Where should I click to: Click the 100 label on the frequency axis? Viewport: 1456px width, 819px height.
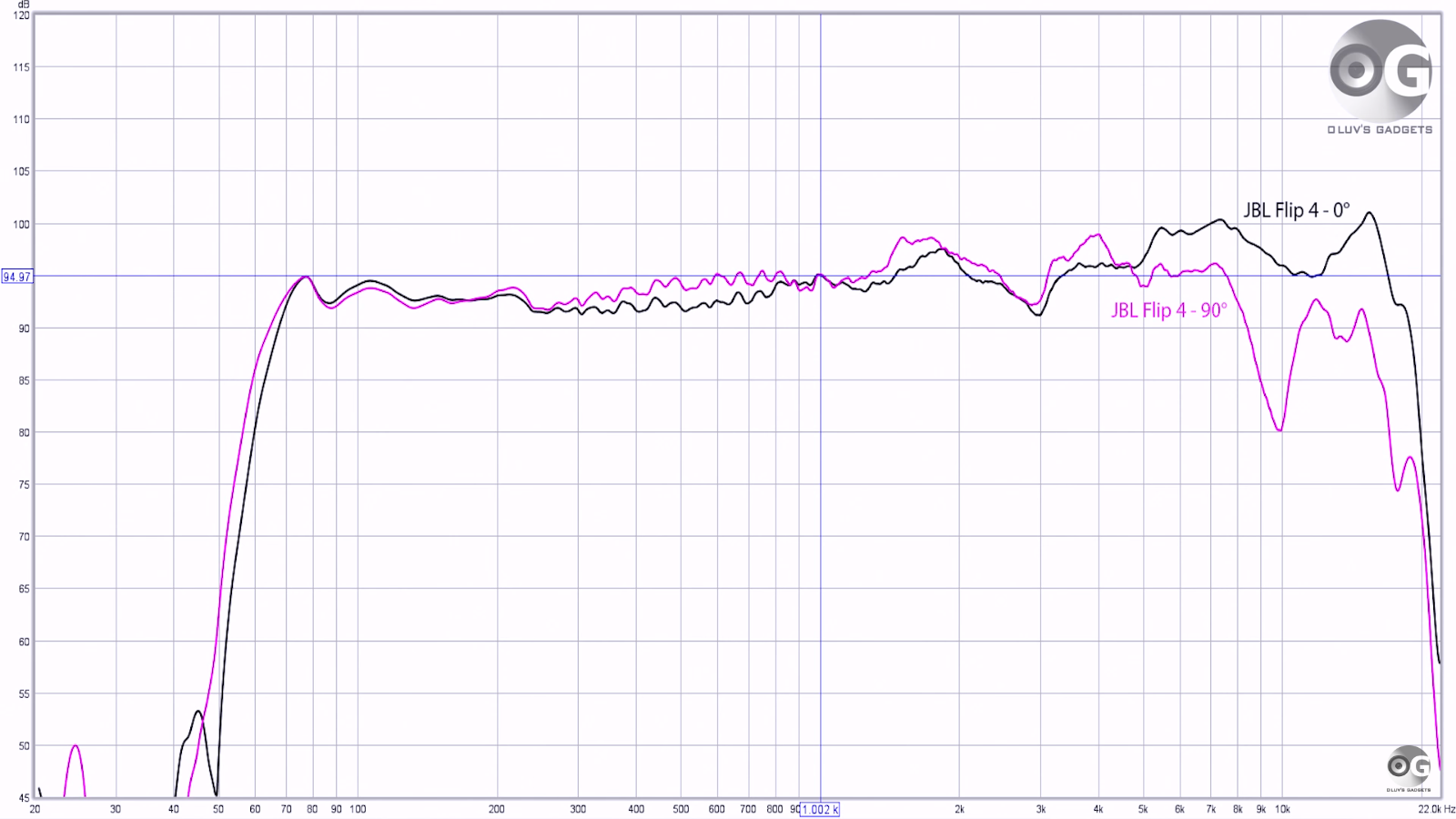point(358,809)
